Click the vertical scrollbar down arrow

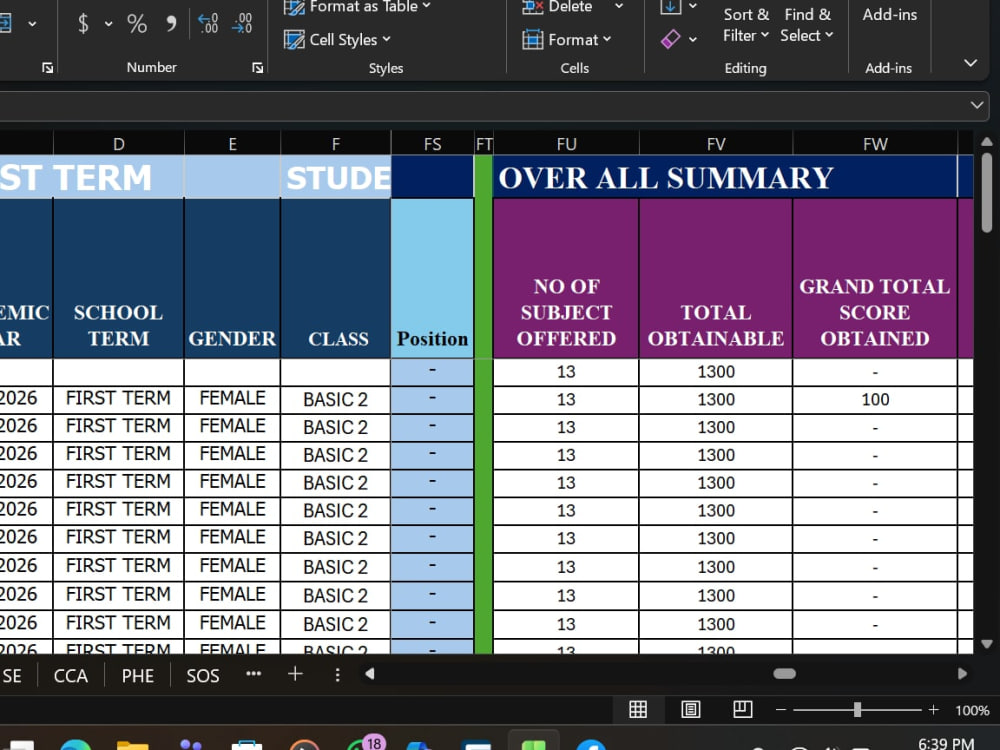(x=987, y=644)
